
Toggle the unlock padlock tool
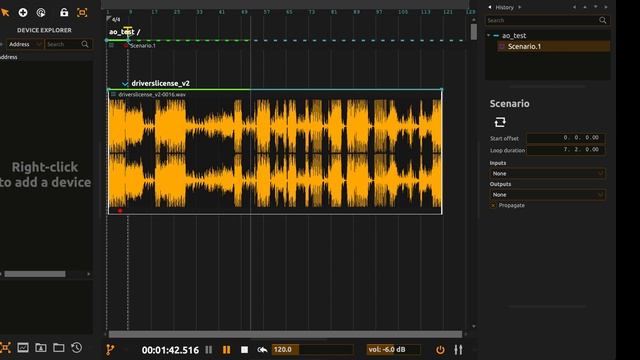64,12
